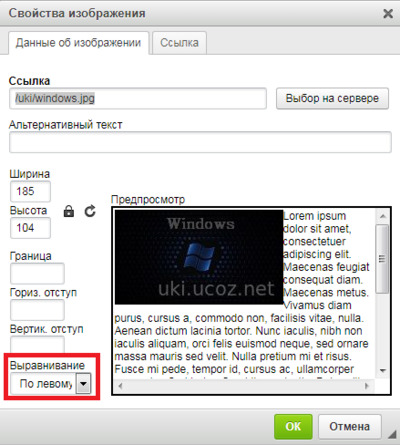Click the preview vertical scrollbar thumb
The image size is (400, 445).
point(383,259)
